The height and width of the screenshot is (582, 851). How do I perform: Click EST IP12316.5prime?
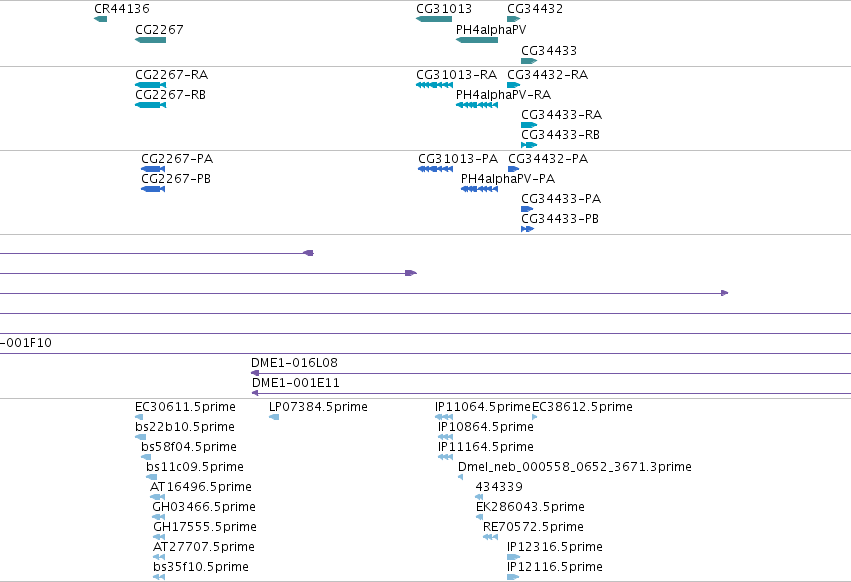[555, 547]
